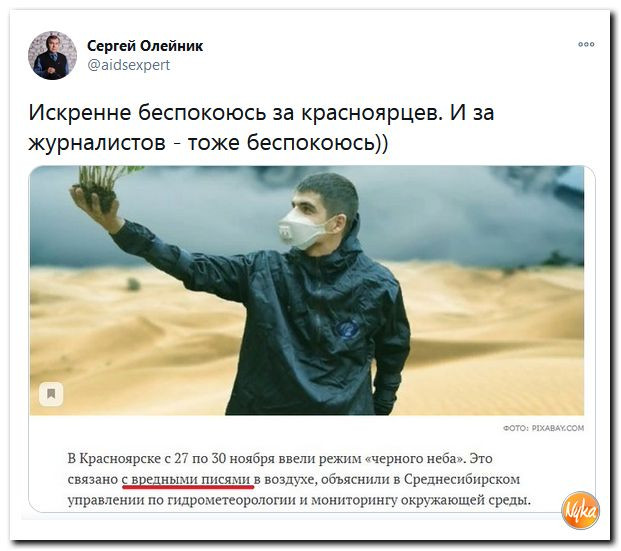This screenshot has width=621, height=551.
Task: Click the tweet line starting with Искренне беспокоюсь
Action: (x=261, y=112)
